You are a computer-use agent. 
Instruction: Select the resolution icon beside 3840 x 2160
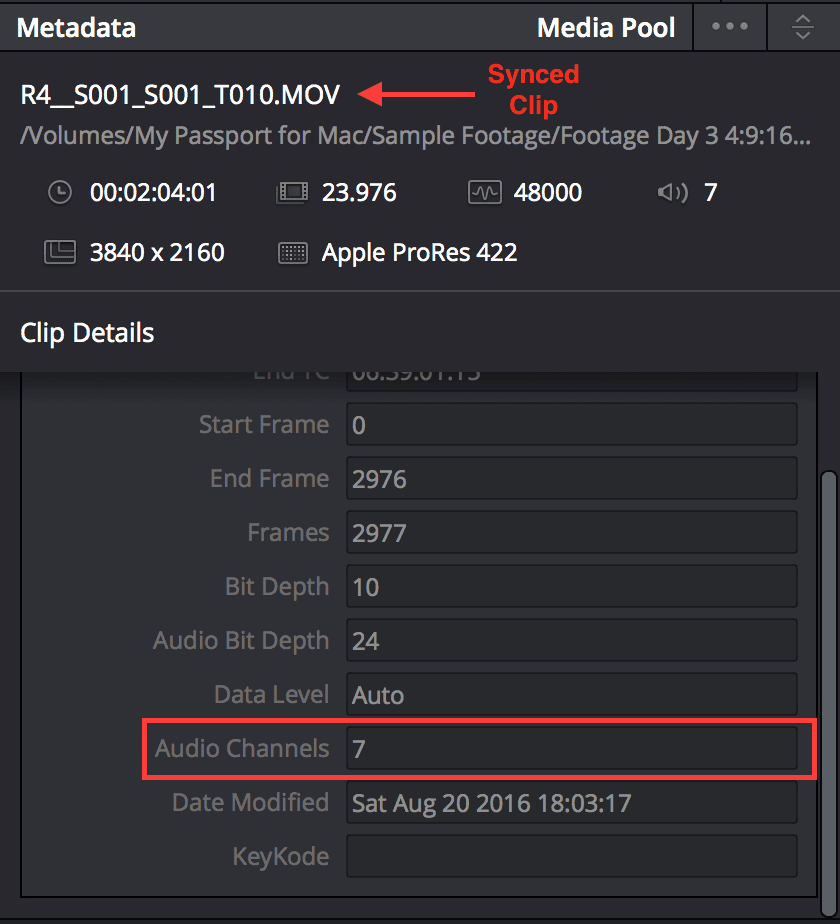59,252
